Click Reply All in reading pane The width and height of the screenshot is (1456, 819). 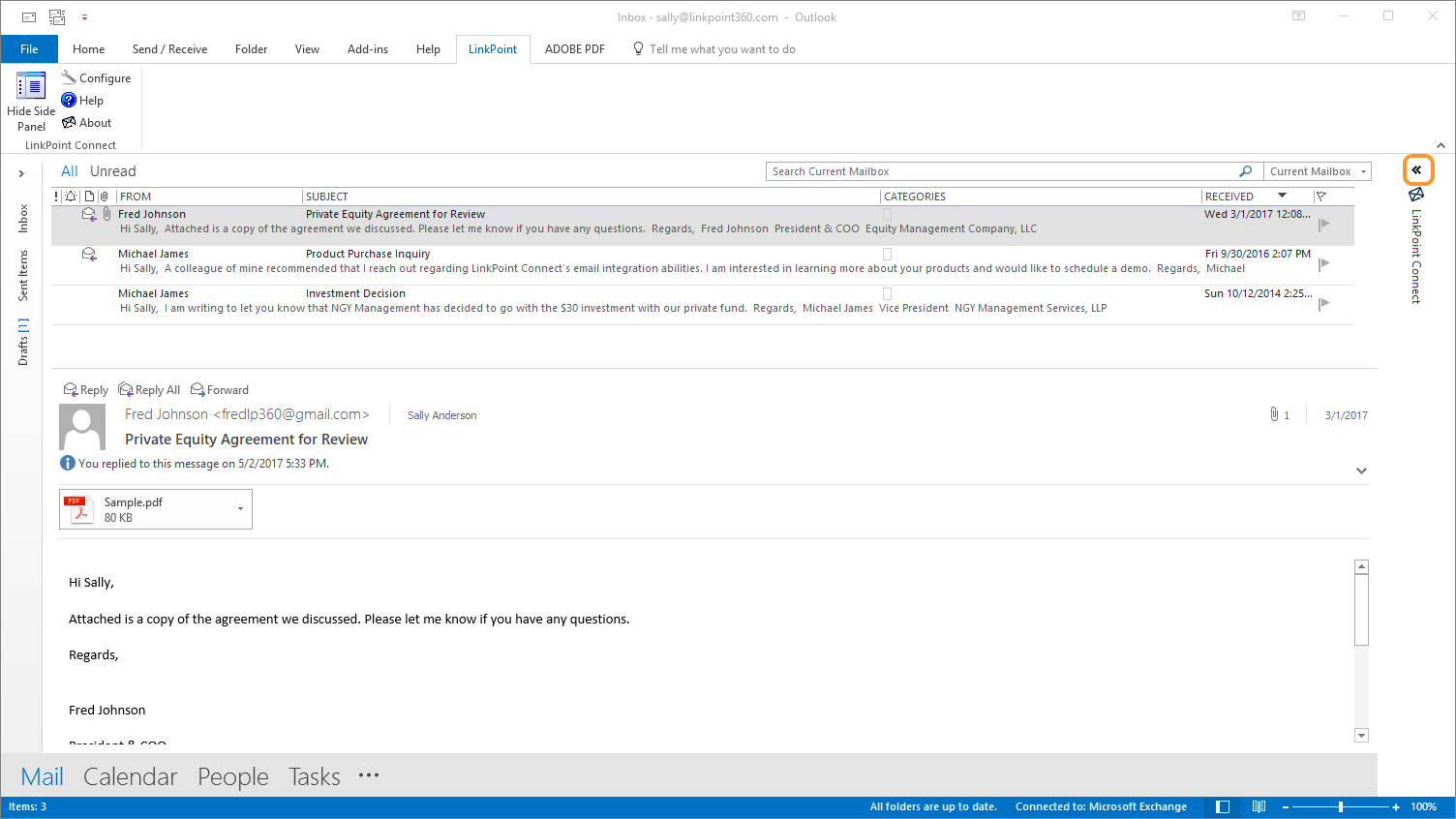pos(149,389)
